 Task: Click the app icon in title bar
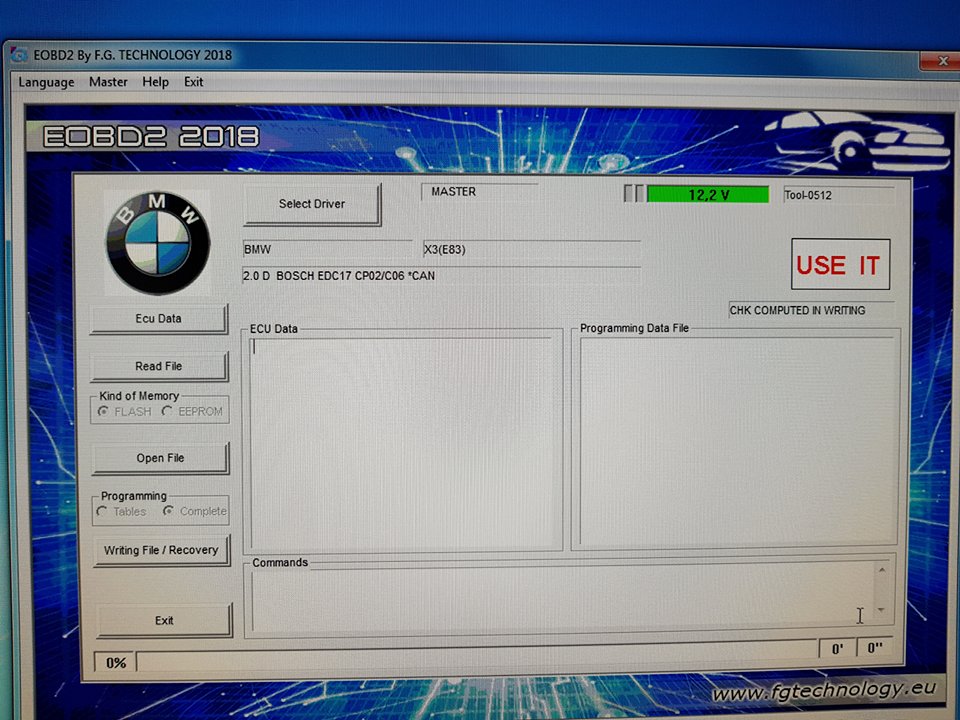click(x=20, y=55)
